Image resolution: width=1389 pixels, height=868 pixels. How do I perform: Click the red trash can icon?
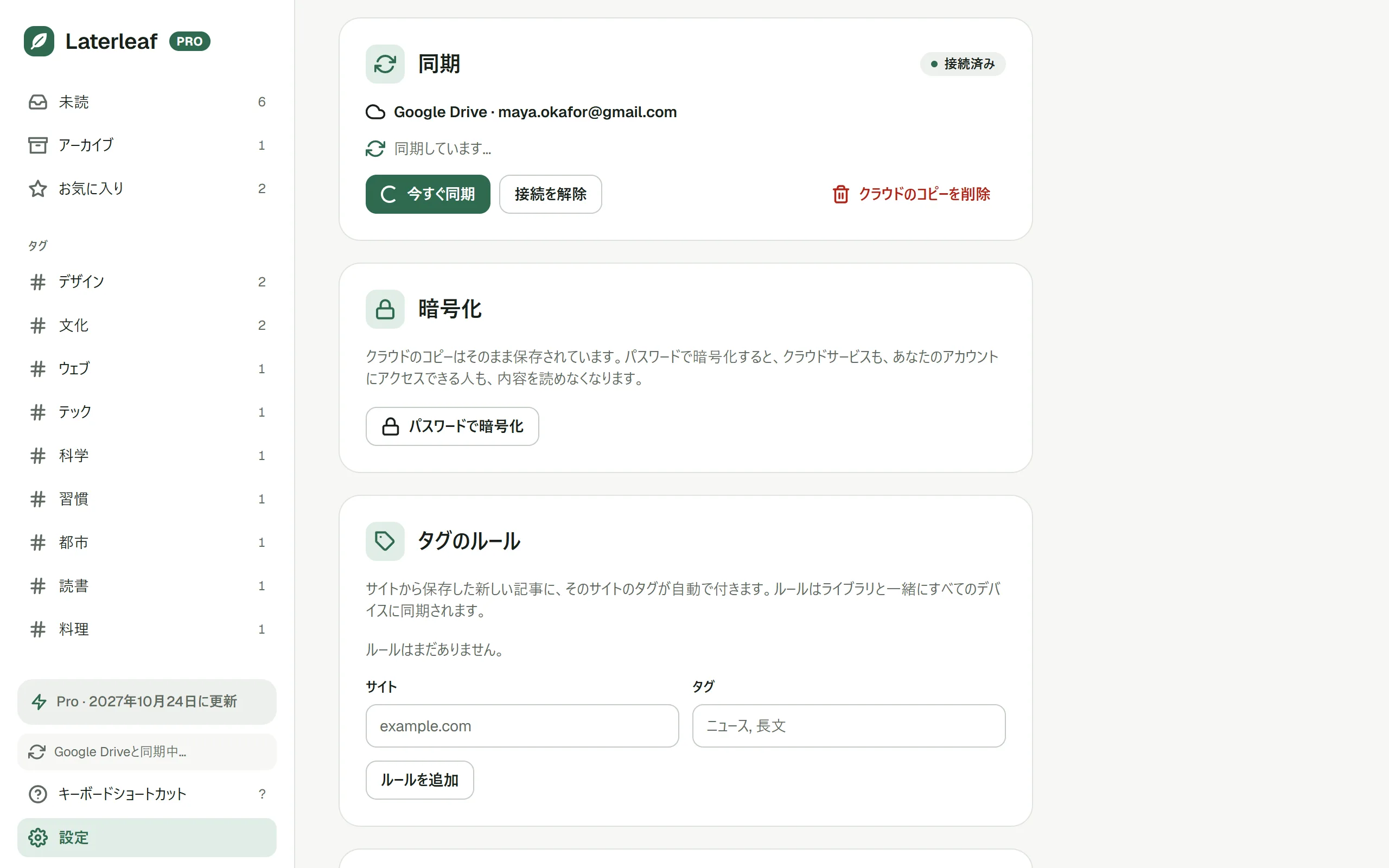[x=841, y=194]
